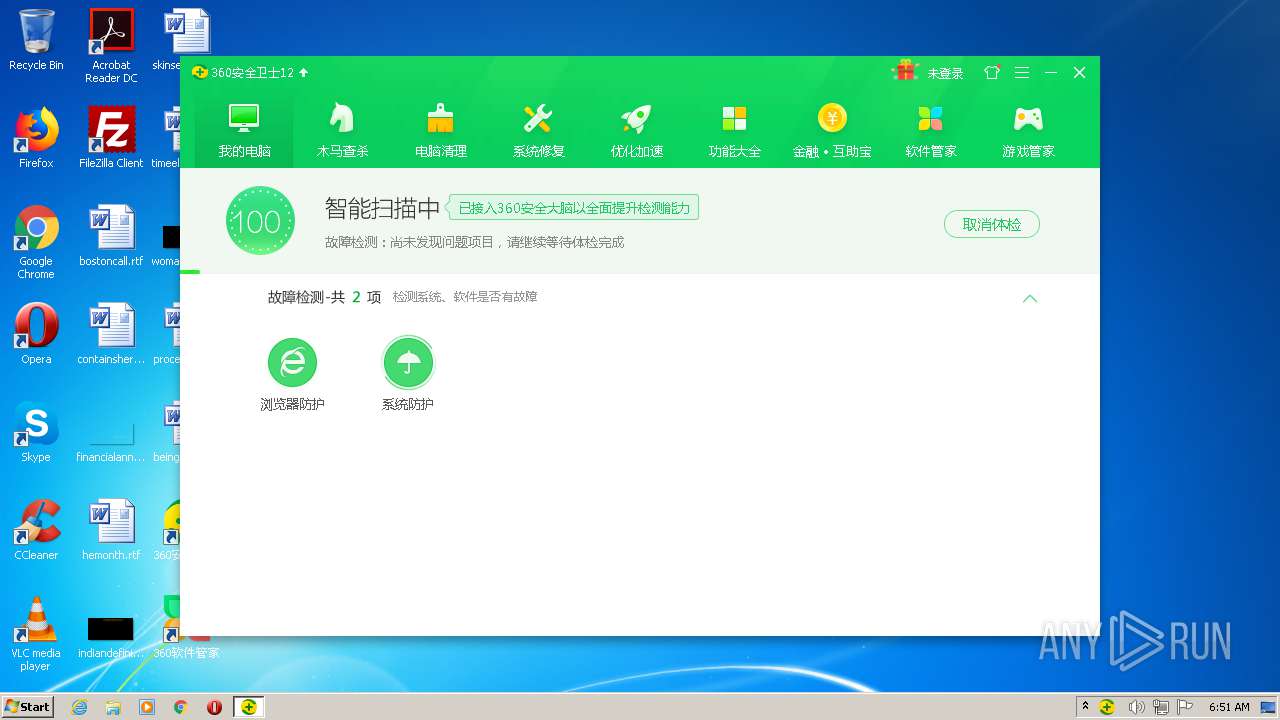Click the Action Center flag icon
The width and height of the screenshot is (1280, 720).
[x=1185, y=707]
